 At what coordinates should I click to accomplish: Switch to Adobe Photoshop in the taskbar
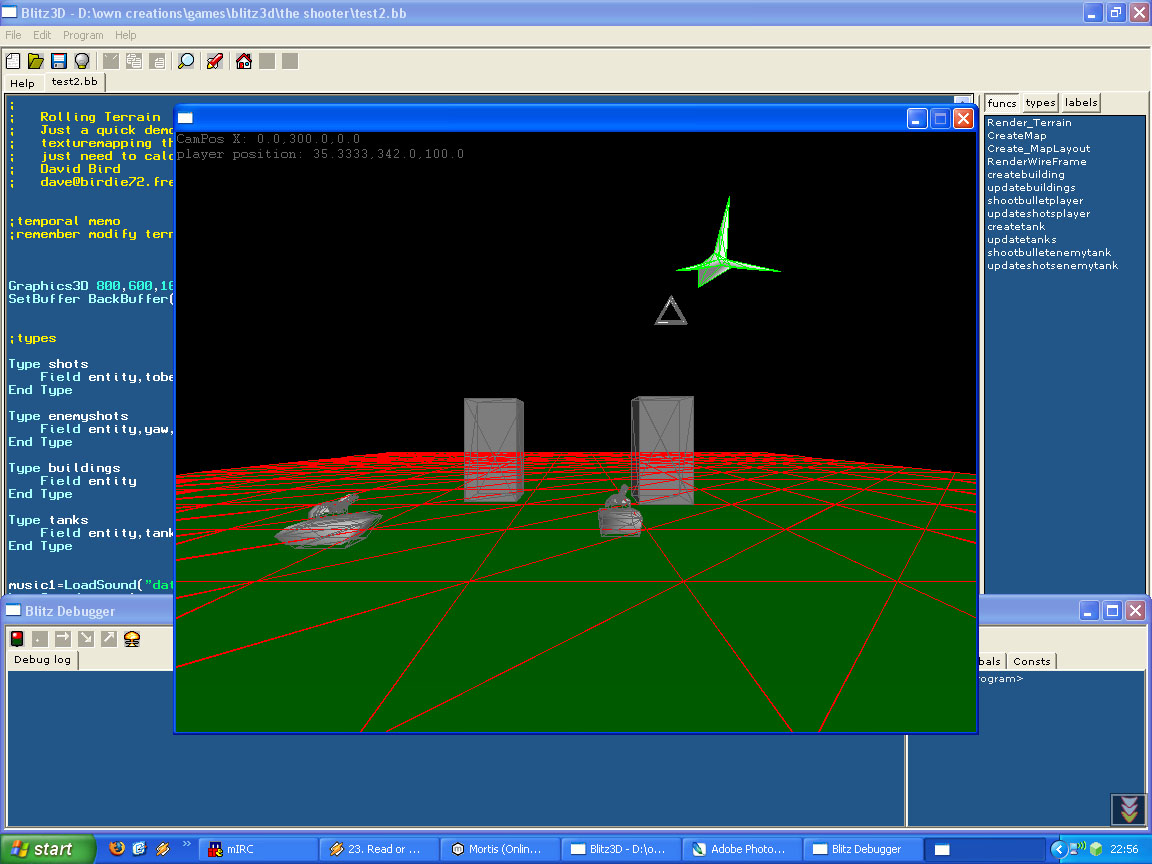coord(741,849)
